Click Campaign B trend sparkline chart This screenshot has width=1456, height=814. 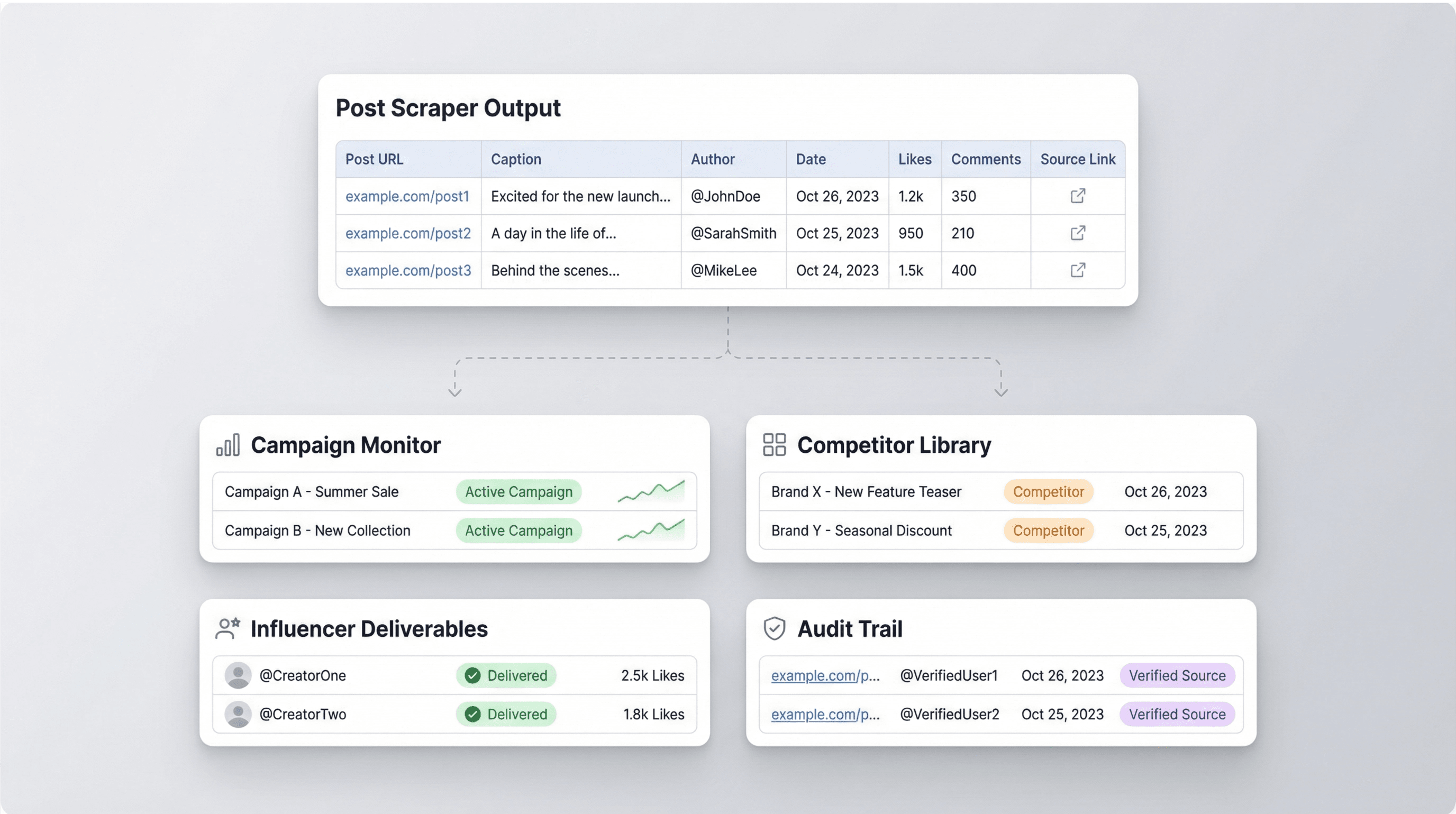click(x=651, y=530)
